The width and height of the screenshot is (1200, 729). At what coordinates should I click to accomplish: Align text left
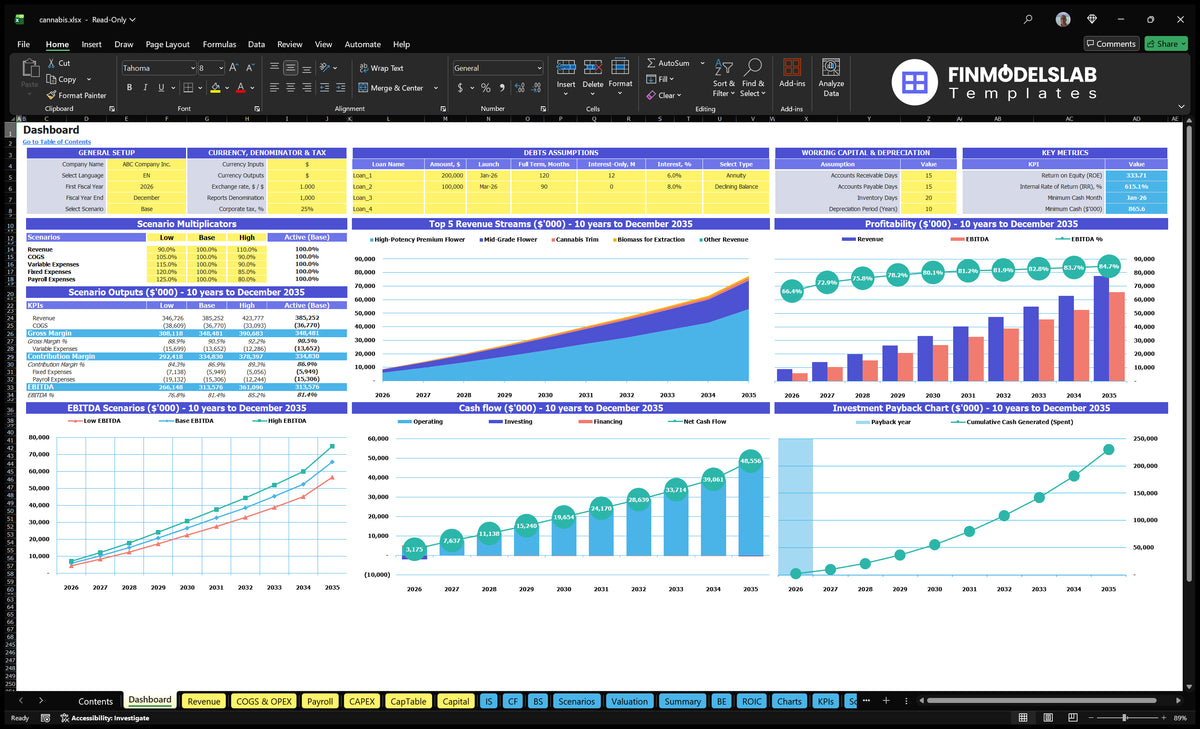click(274, 88)
